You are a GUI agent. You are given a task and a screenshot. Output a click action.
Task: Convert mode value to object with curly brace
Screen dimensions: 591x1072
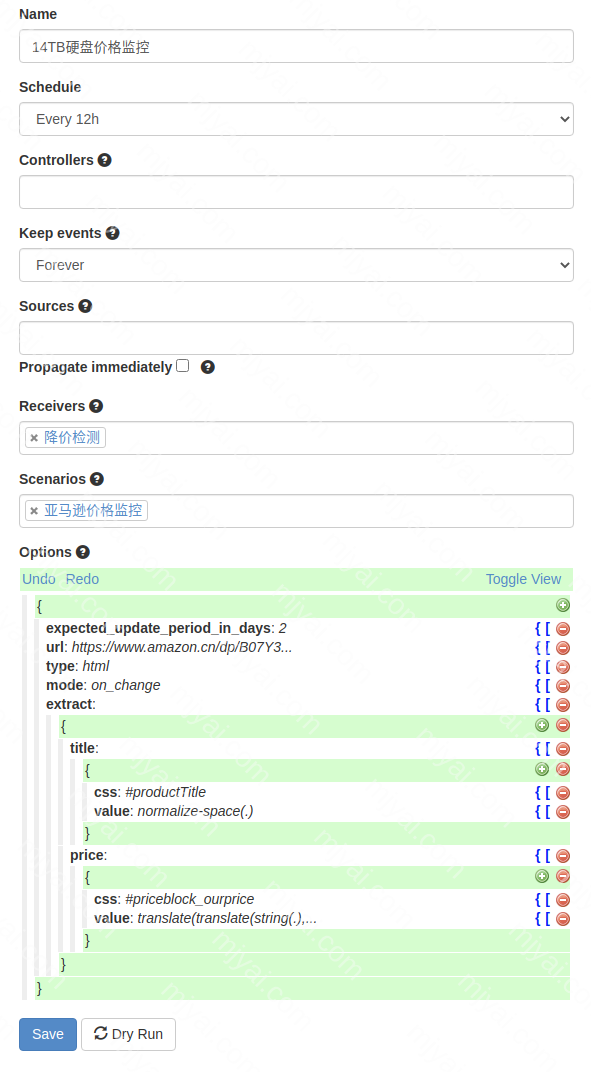538,686
